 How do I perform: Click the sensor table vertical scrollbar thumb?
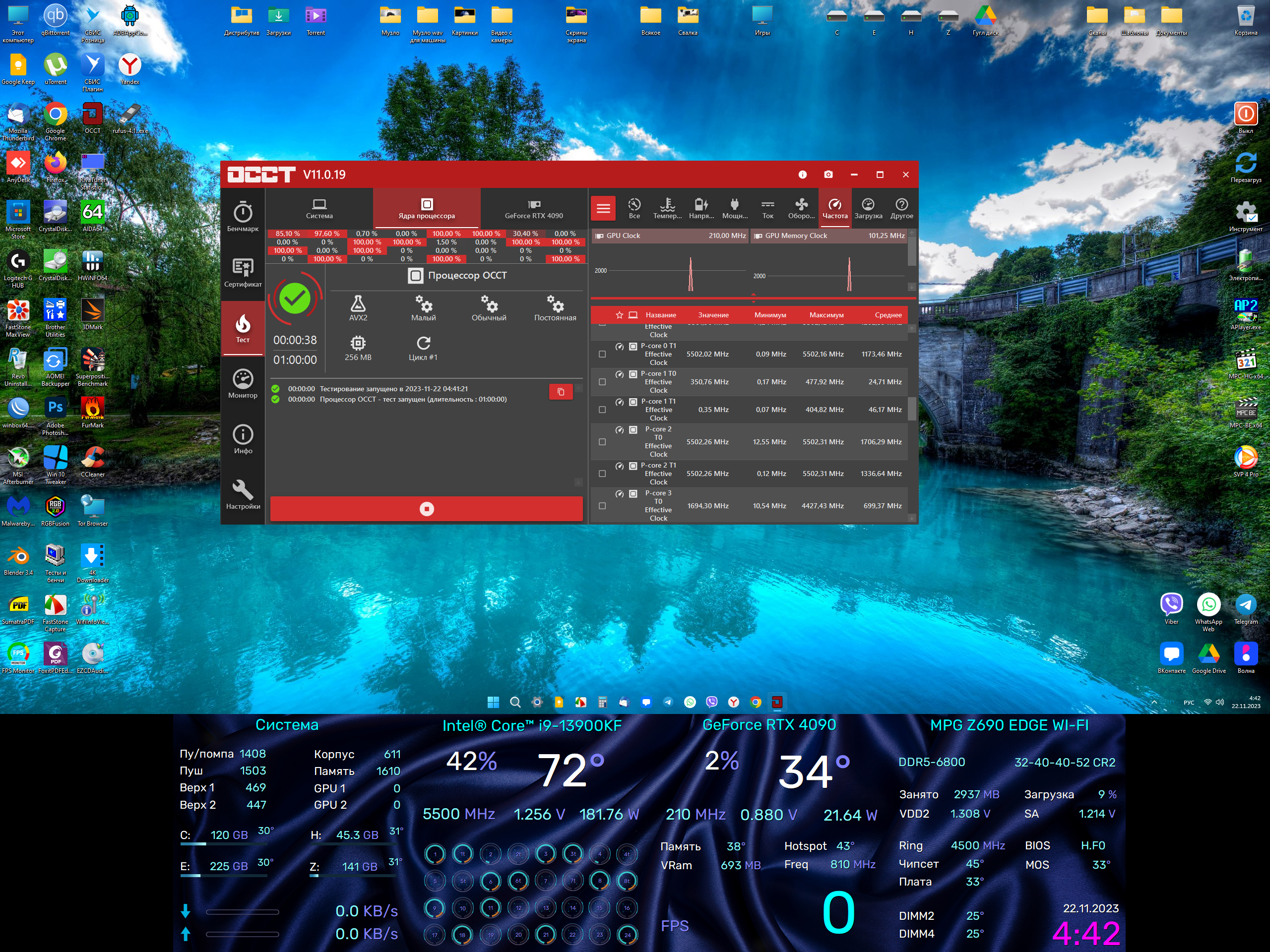911,409
